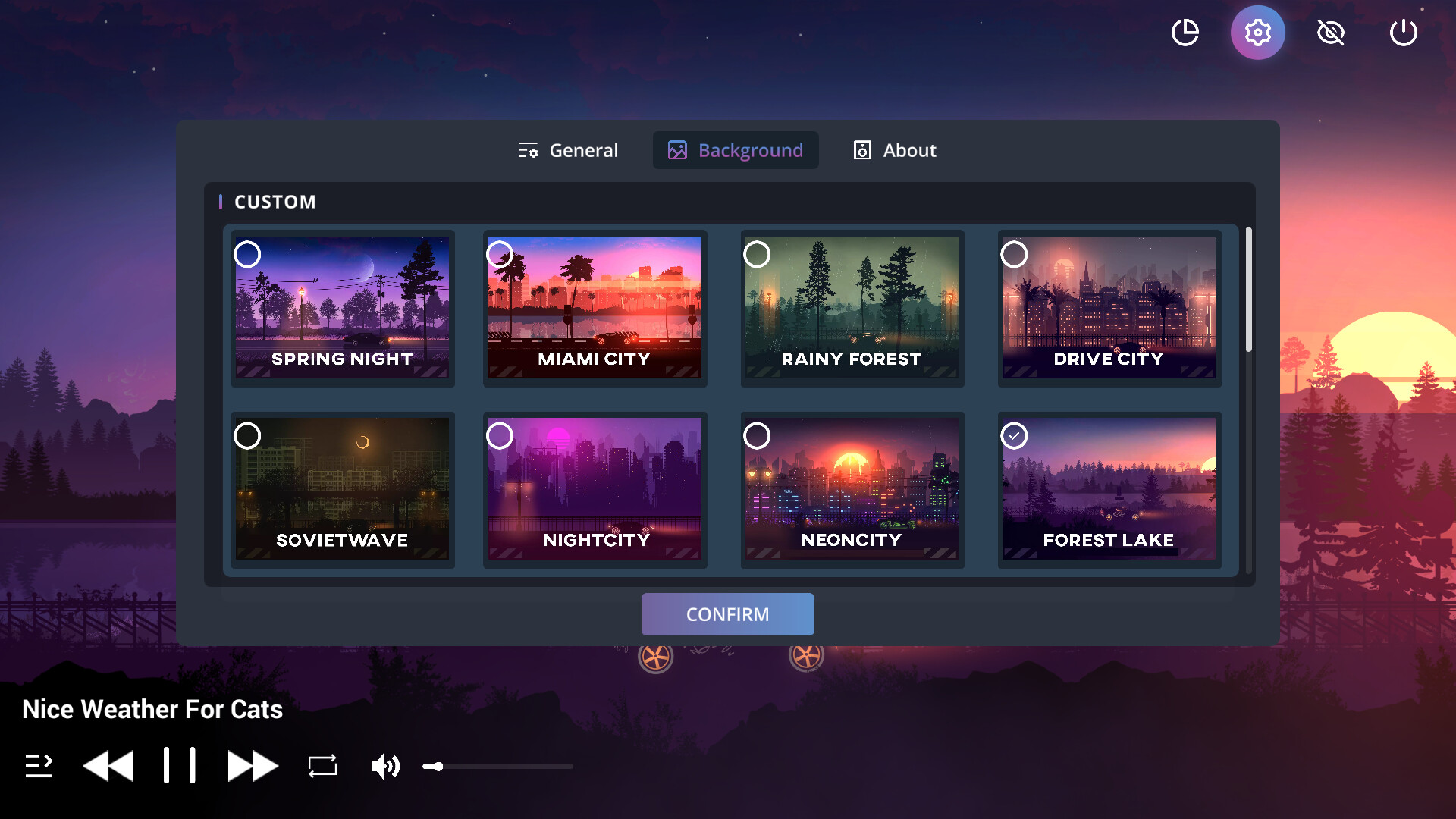The image size is (1456, 819).
Task: Click the Confirm button
Action: point(727,613)
